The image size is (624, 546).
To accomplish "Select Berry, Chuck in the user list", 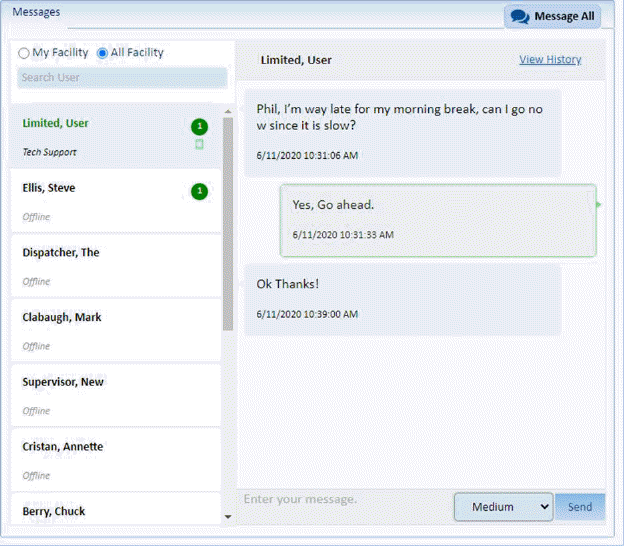I will click(100, 511).
